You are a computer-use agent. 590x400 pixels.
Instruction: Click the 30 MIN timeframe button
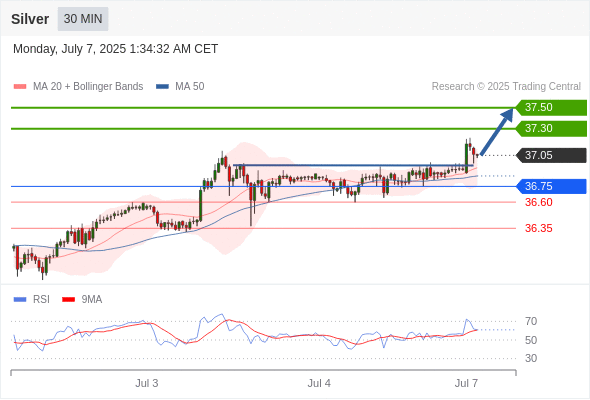(83, 19)
